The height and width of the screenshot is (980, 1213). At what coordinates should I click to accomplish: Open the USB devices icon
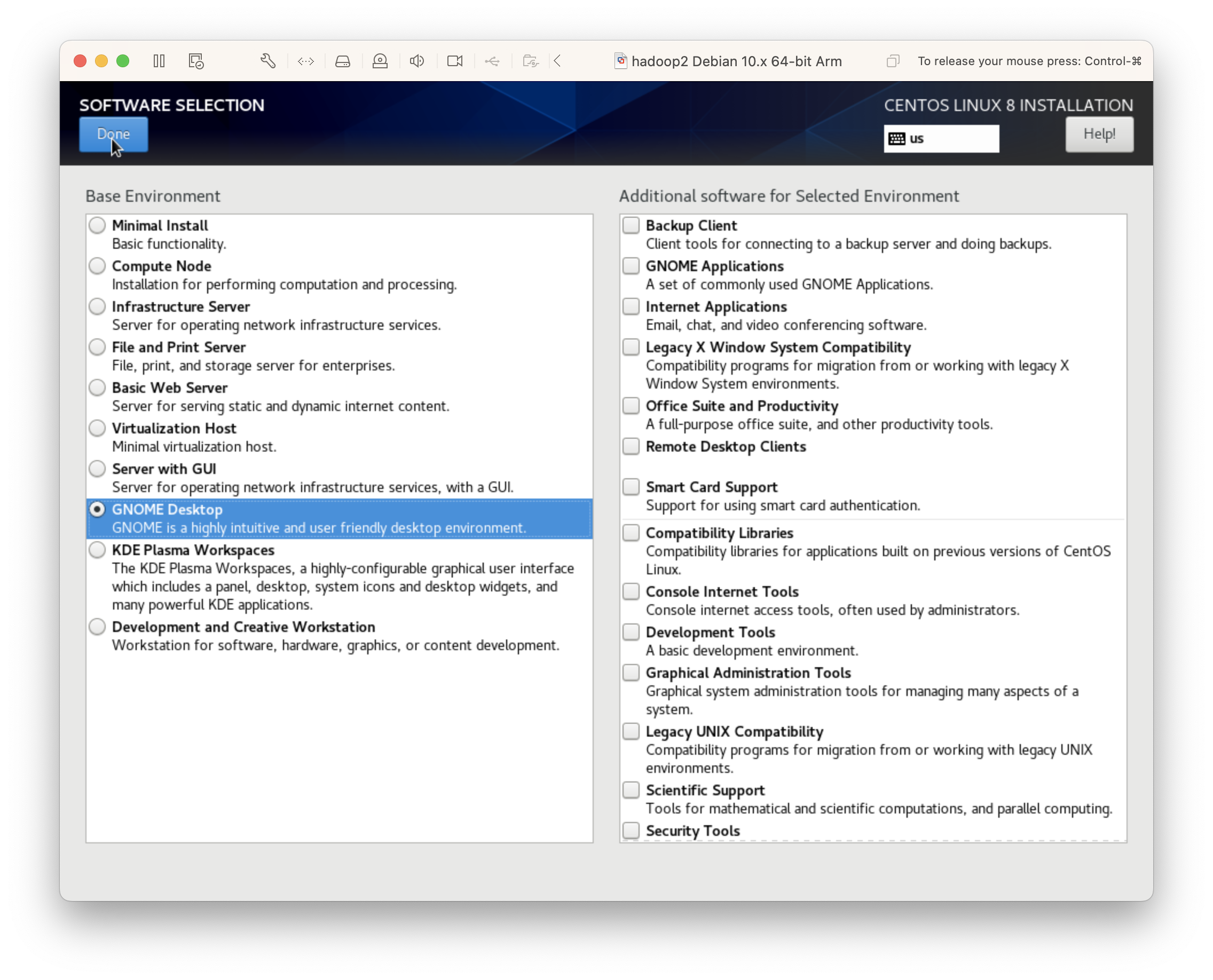pyautogui.click(x=492, y=60)
